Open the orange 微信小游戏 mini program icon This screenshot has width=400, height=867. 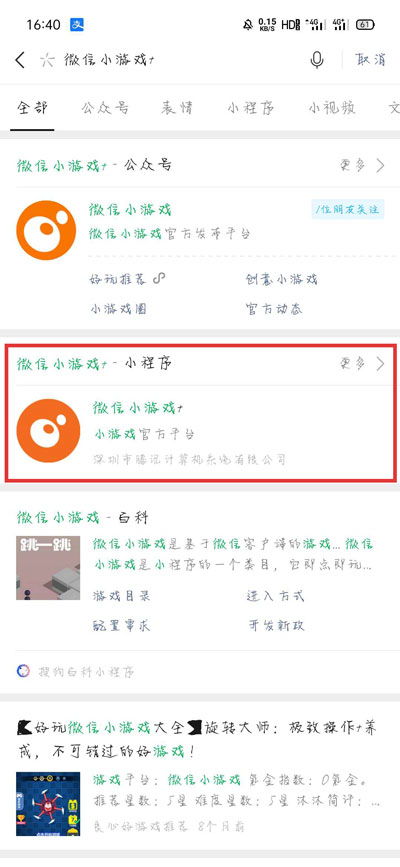(x=48, y=431)
